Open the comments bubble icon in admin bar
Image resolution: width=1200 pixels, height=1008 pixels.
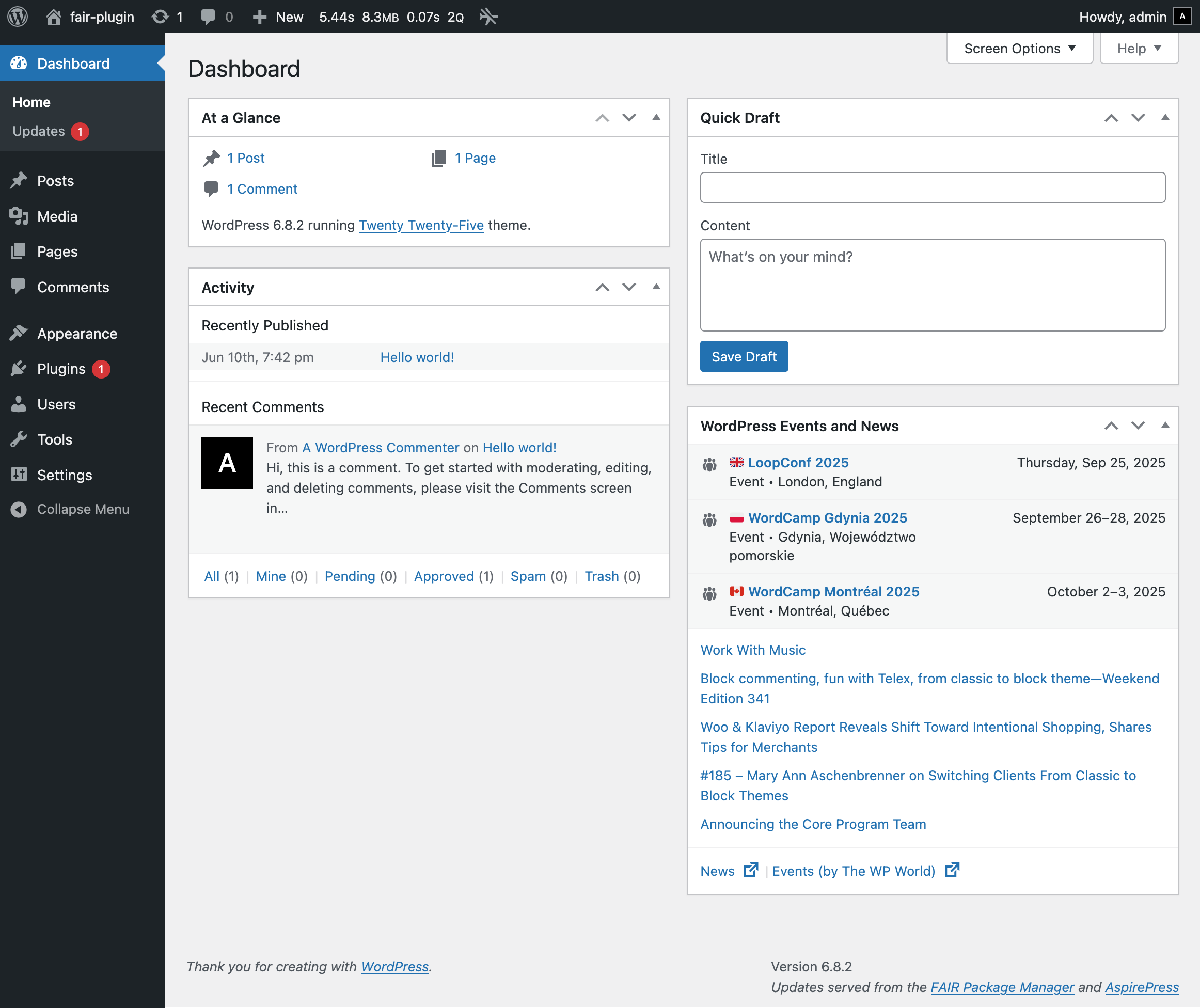tap(208, 17)
